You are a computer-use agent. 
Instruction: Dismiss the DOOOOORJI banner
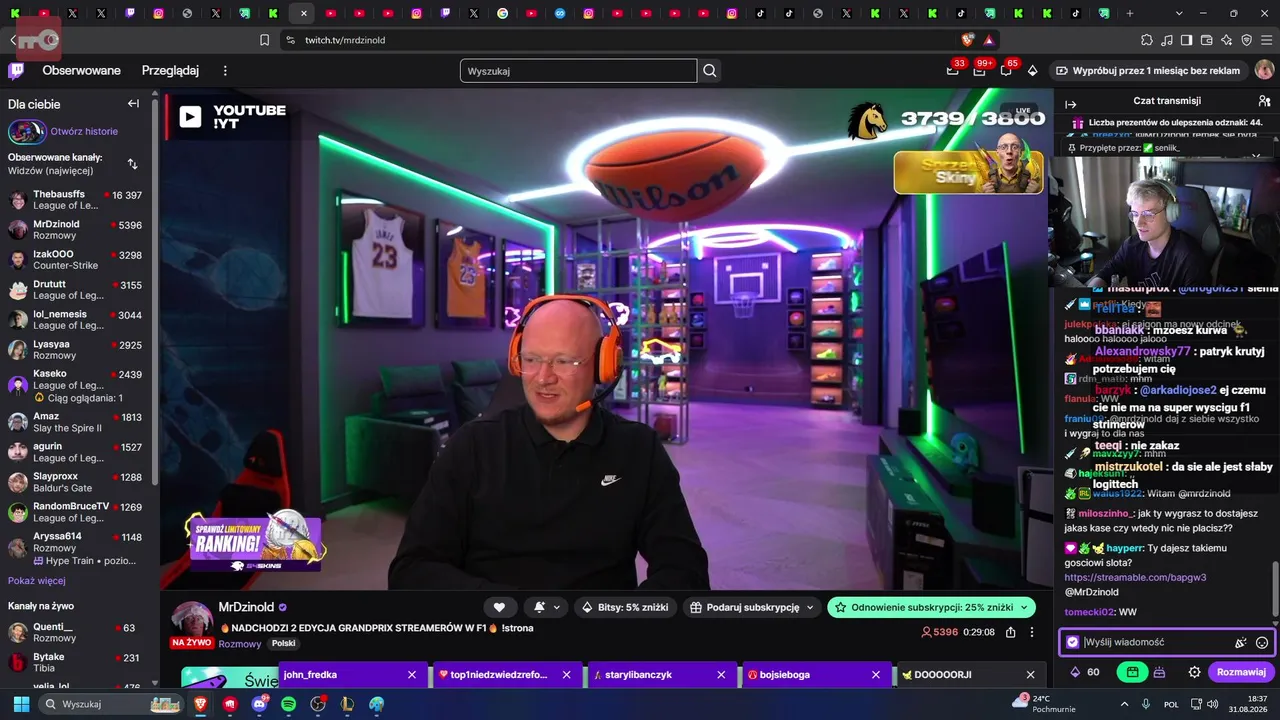click(x=1030, y=675)
